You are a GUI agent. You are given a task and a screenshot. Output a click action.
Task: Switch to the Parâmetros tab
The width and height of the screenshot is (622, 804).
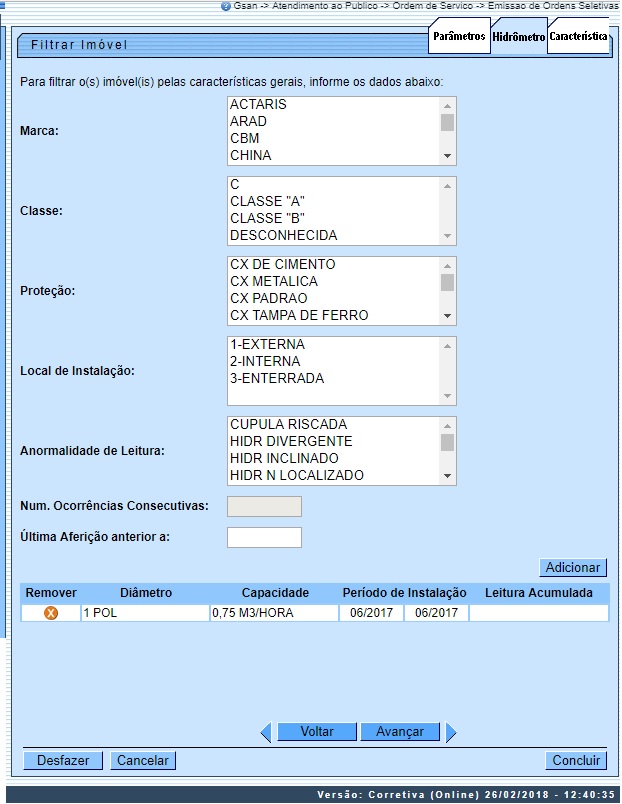pyautogui.click(x=459, y=36)
